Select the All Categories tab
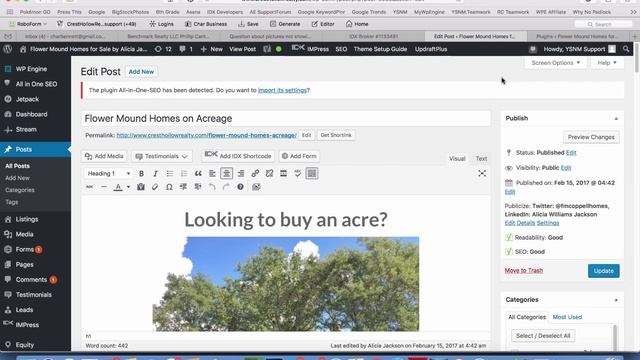The image size is (640, 360). click(x=527, y=317)
